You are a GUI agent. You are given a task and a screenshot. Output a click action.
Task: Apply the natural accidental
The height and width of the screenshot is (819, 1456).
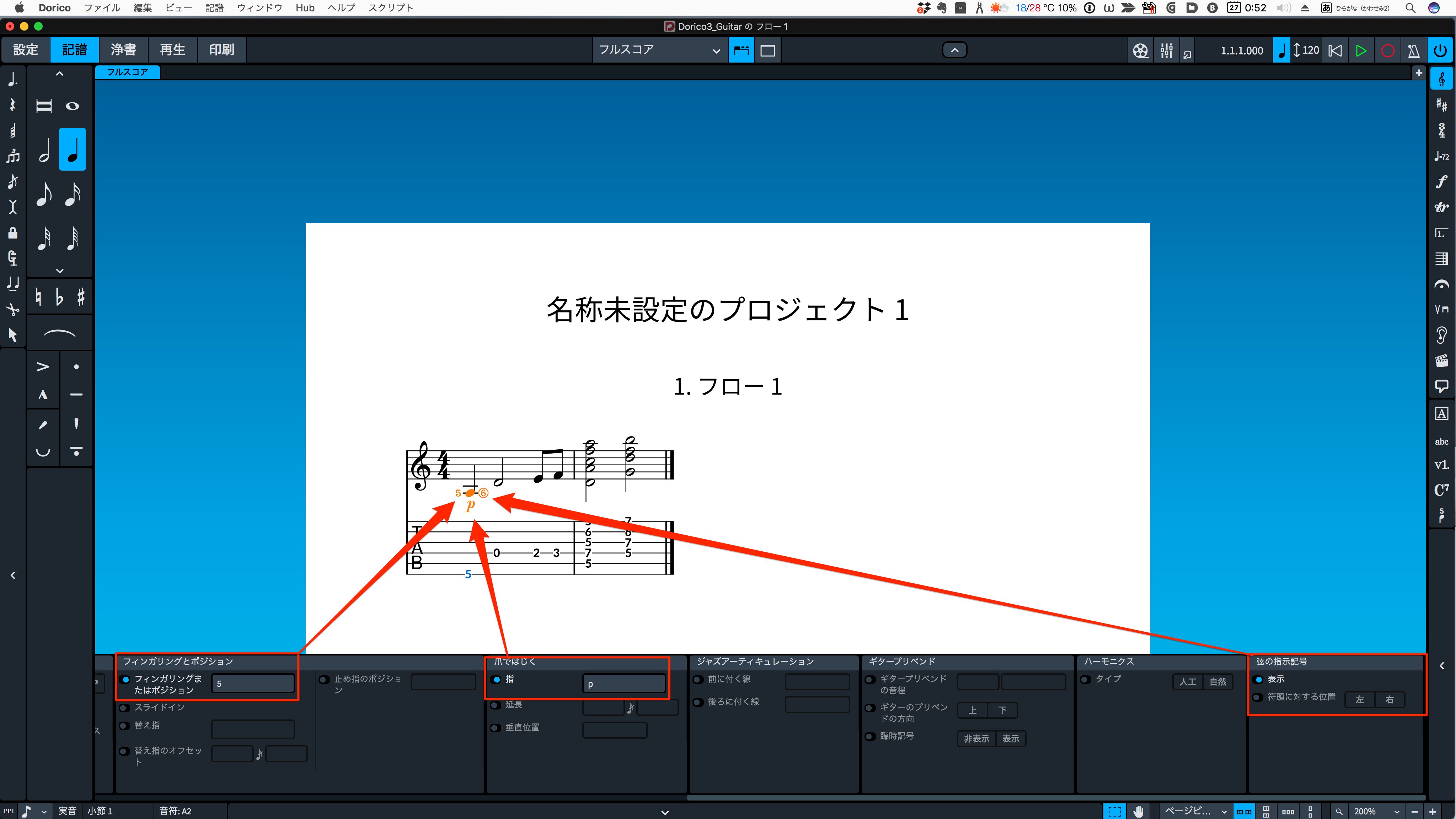click(x=38, y=297)
